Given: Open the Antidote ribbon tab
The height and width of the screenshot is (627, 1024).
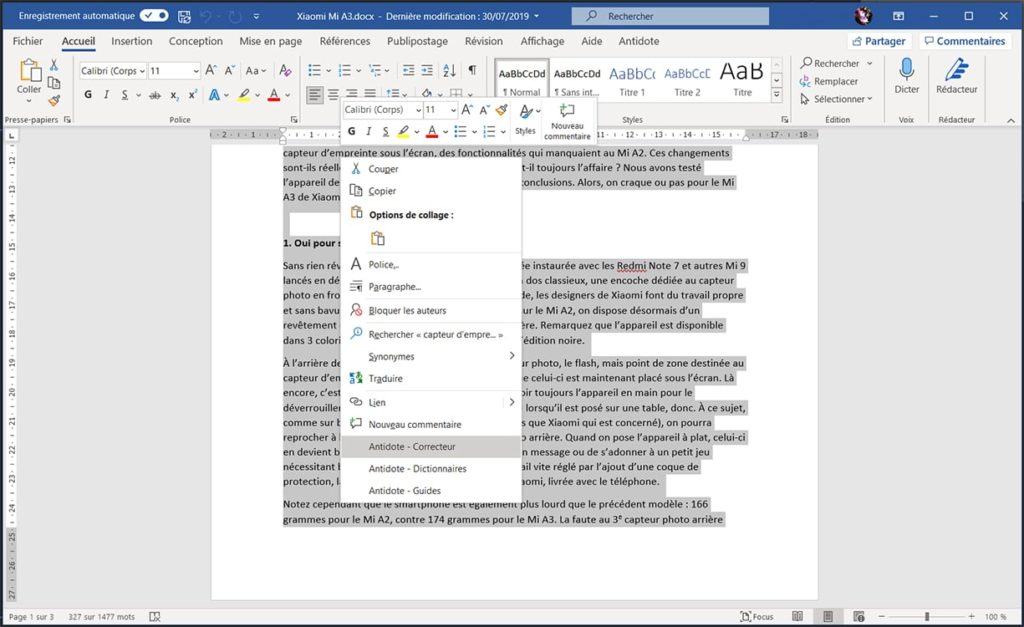Looking at the screenshot, I should [x=639, y=41].
